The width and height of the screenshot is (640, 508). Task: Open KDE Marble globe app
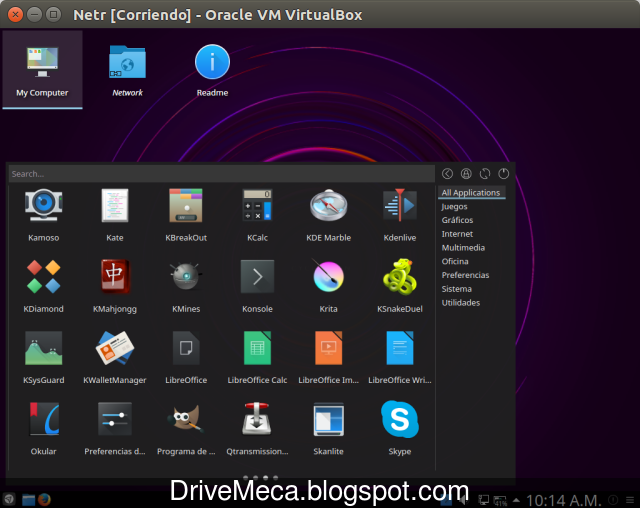[329, 215]
